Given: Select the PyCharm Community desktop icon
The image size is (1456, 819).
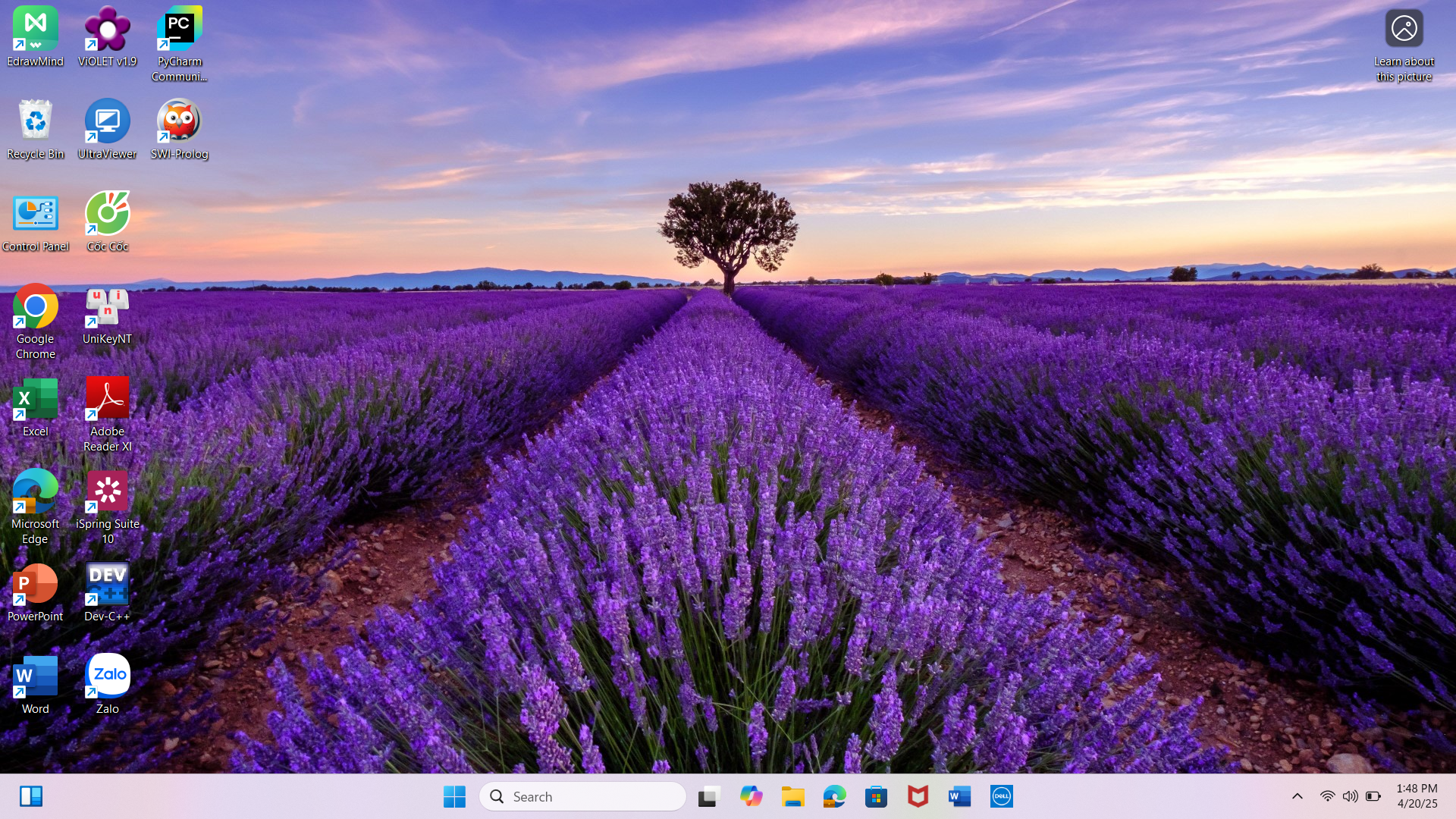Looking at the screenshot, I should [179, 44].
